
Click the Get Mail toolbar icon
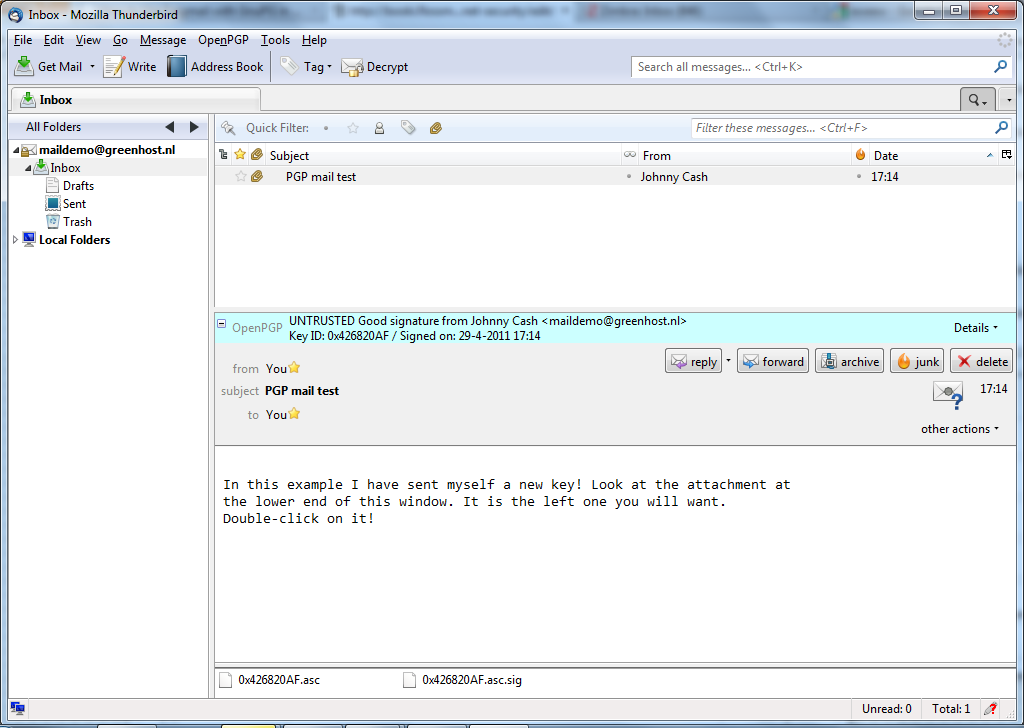pyautogui.click(x=25, y=67)
